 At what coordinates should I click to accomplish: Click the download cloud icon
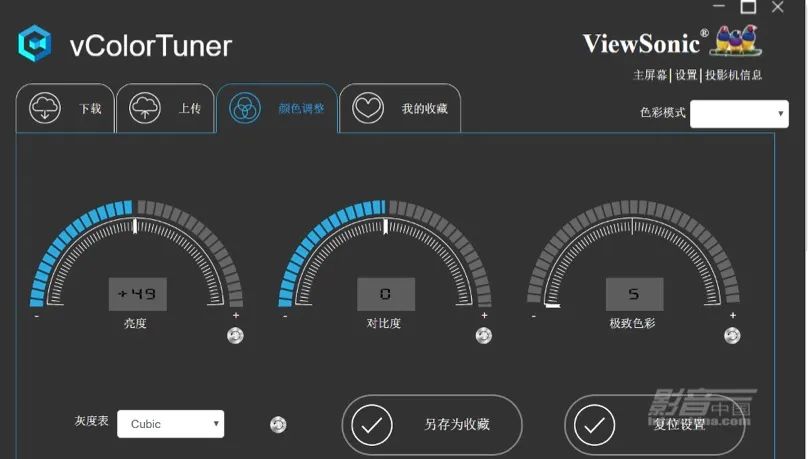[x=45, y=109]
